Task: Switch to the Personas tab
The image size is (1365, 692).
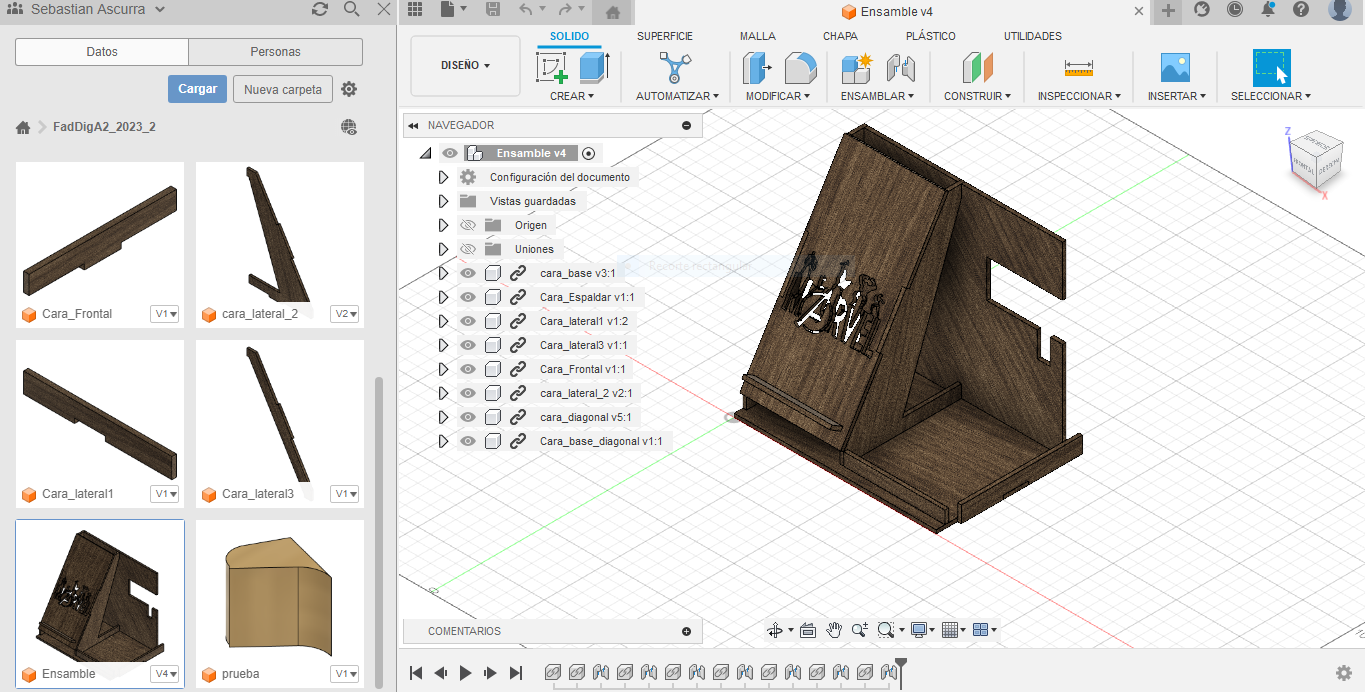Action: pos(275,52)
